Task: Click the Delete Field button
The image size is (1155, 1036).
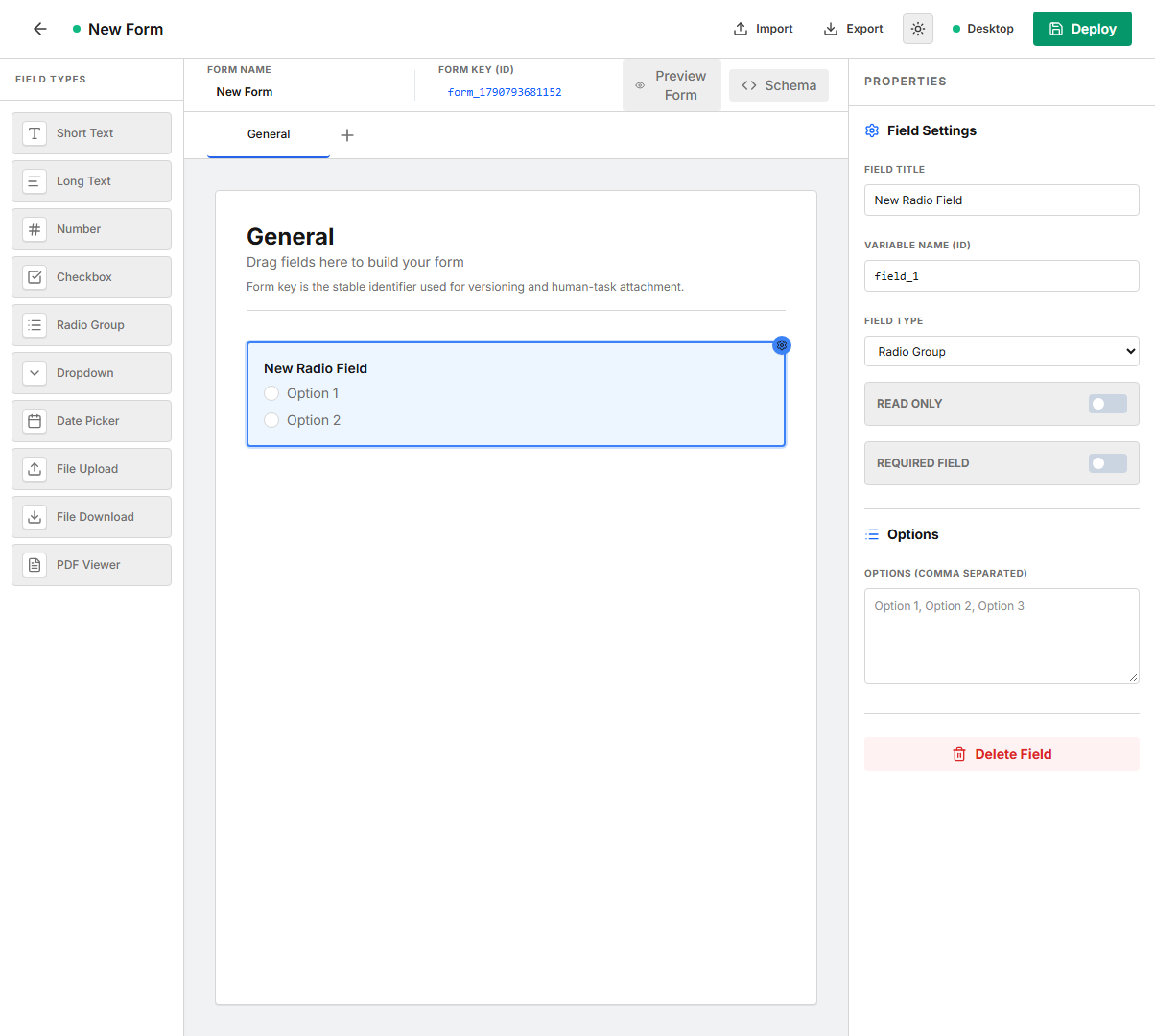Action: (1002, 754)
